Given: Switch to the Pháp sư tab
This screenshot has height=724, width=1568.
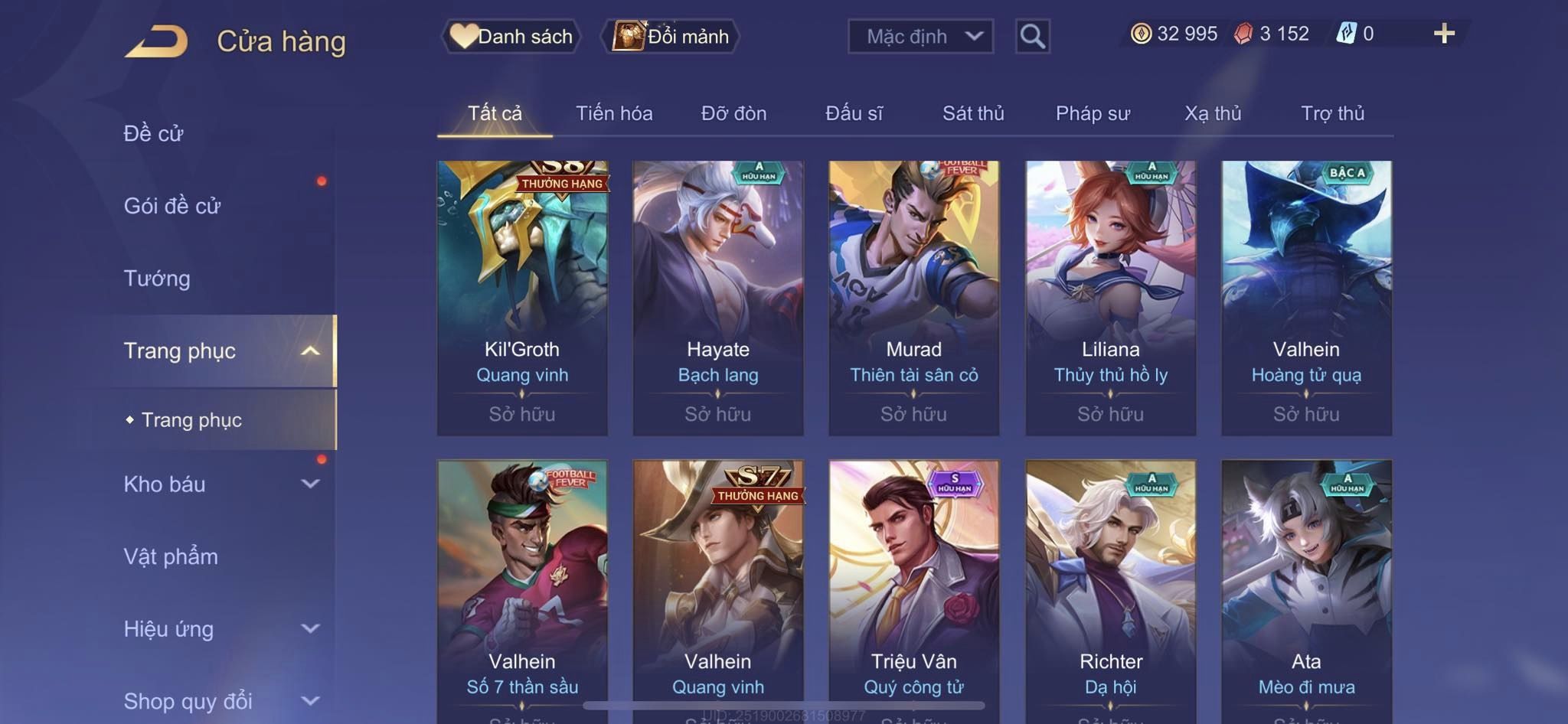Looking at the screenshot, I should [x=1093, y=113].
